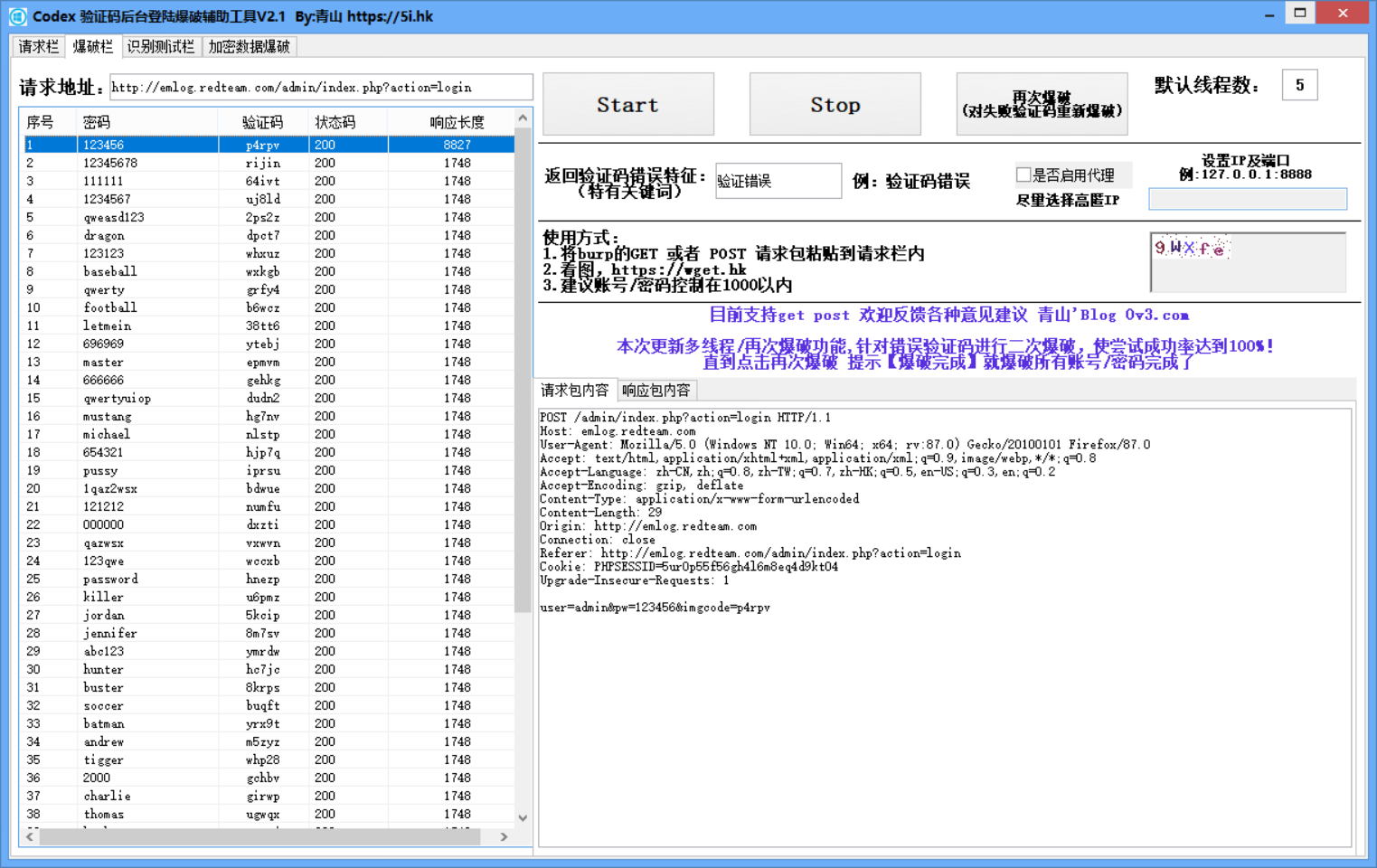This screenshot has width=1377, height=868.
Task: Click the list scroll up arrow
Action: pyautogui.click(x=523, y=118)
